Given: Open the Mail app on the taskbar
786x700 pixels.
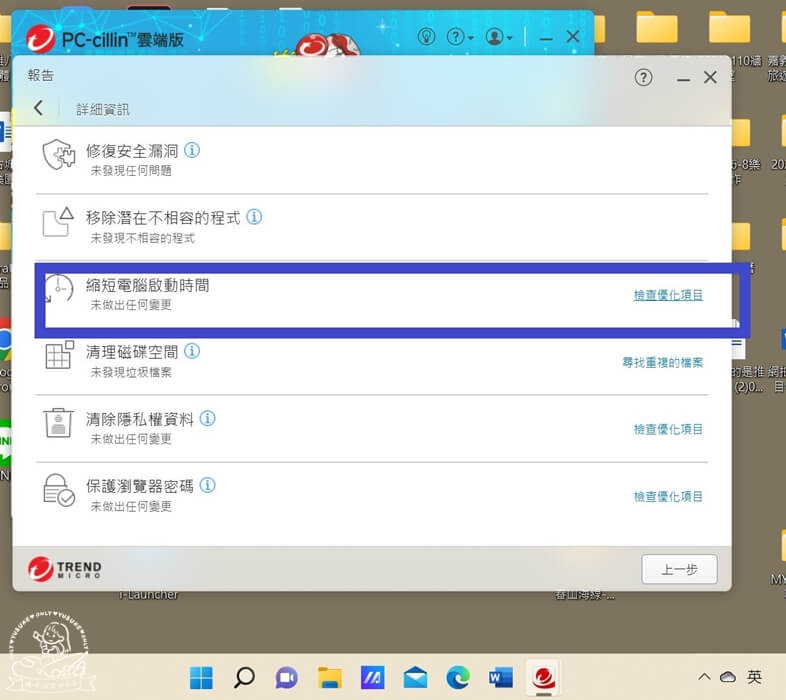Looking at the screenshot, I should (x=416, y=678).
